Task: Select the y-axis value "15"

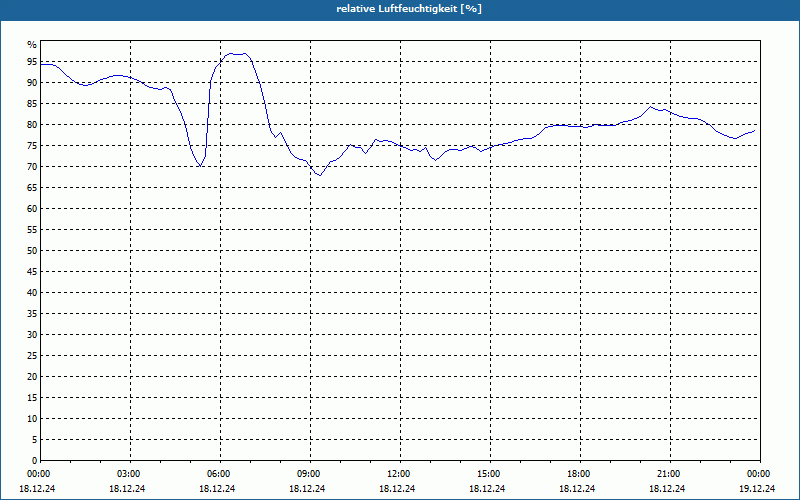Action: (32, 397)
